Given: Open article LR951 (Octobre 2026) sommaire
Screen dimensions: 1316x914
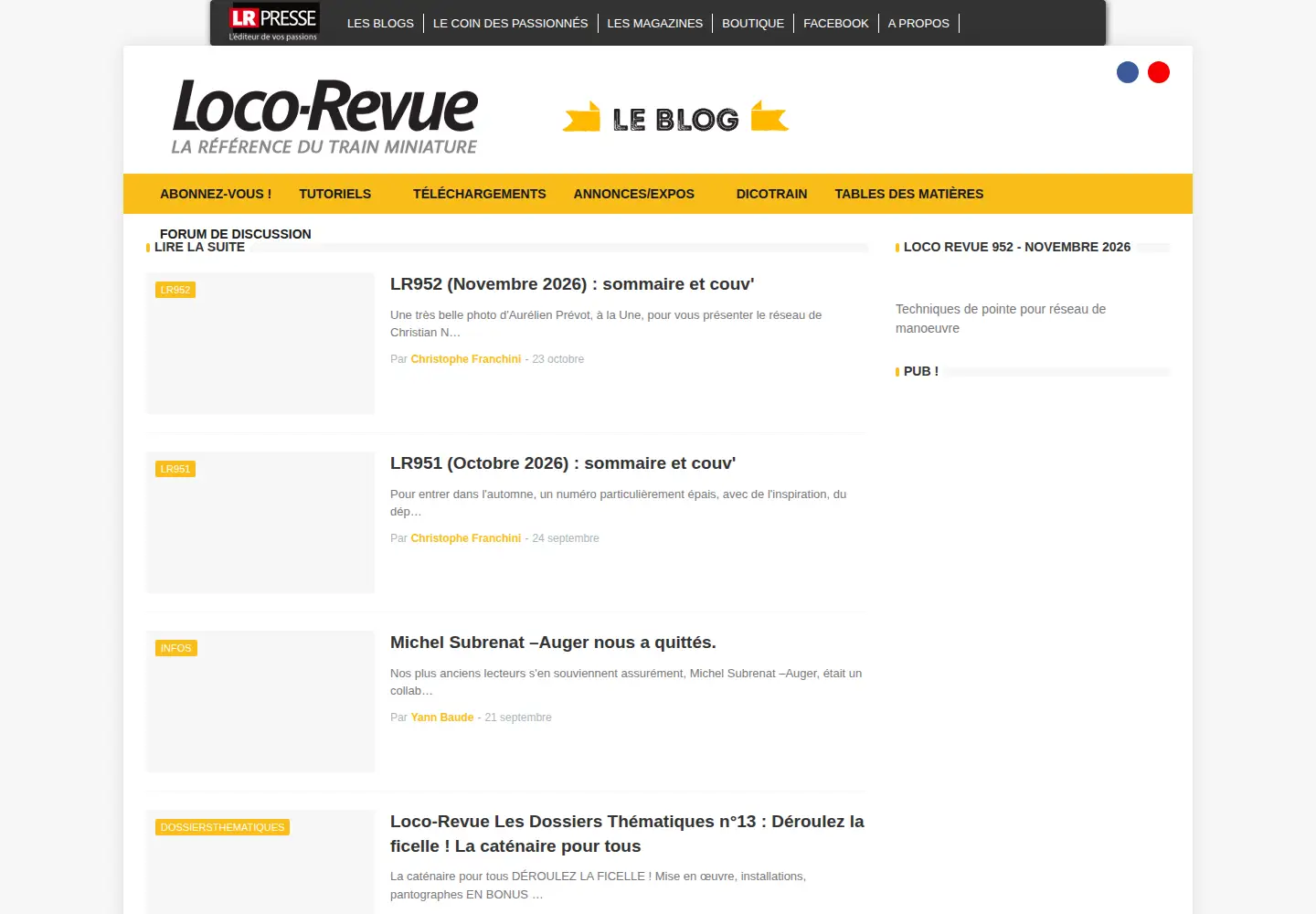Looking at the screenshot, I should coord(563,463).
